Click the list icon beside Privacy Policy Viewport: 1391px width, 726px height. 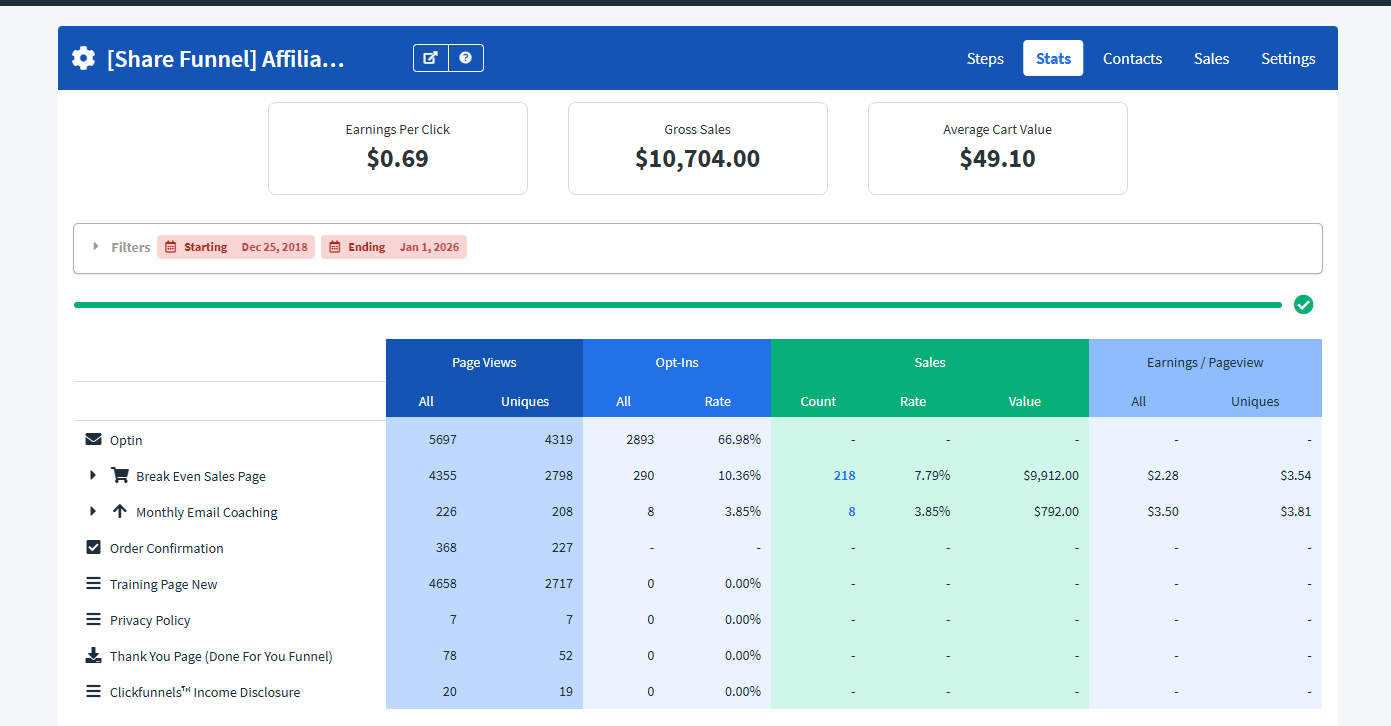(93, 619)
